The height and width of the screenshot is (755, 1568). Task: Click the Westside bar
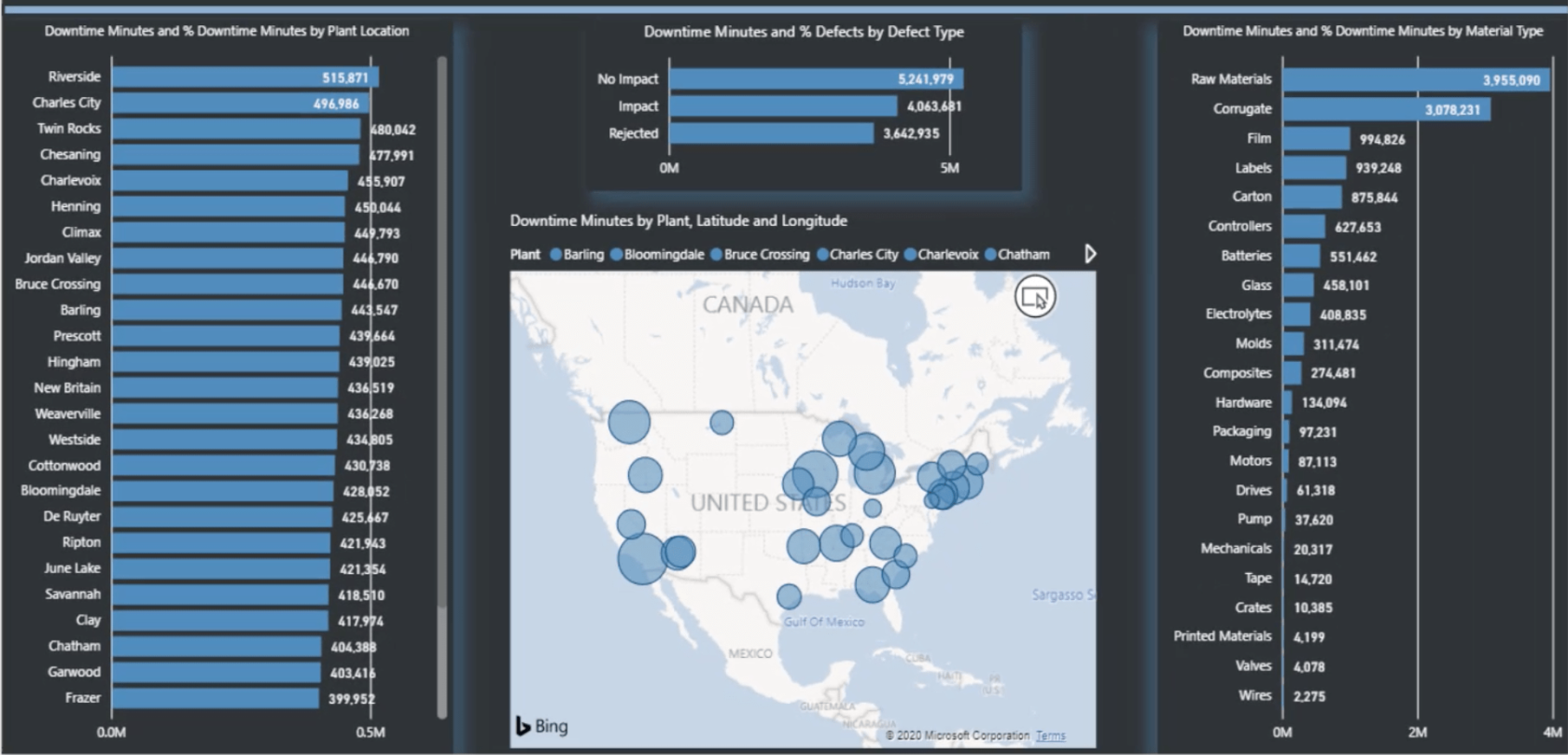(x=225, y=440)
